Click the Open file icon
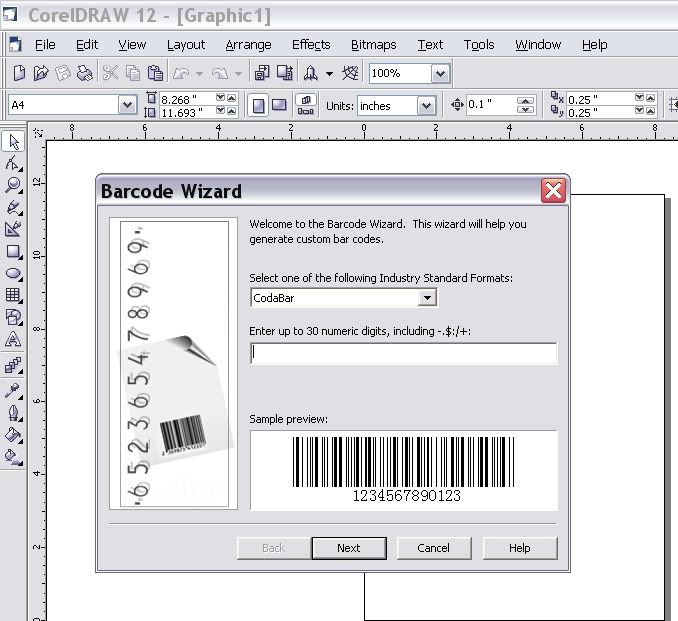Image resolution: width=678 pixels, height=621 pixels. click(41, 73)
